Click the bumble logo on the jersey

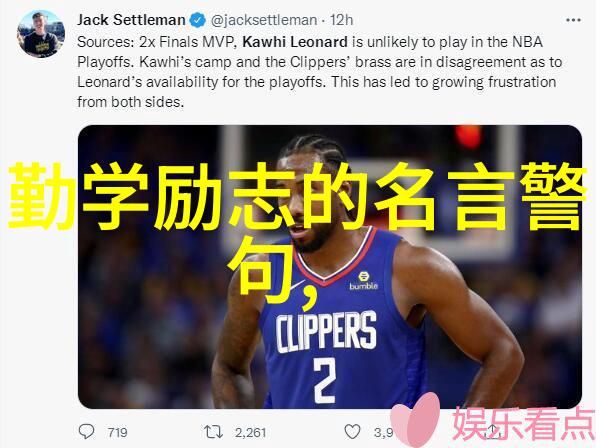click(363, 281)
